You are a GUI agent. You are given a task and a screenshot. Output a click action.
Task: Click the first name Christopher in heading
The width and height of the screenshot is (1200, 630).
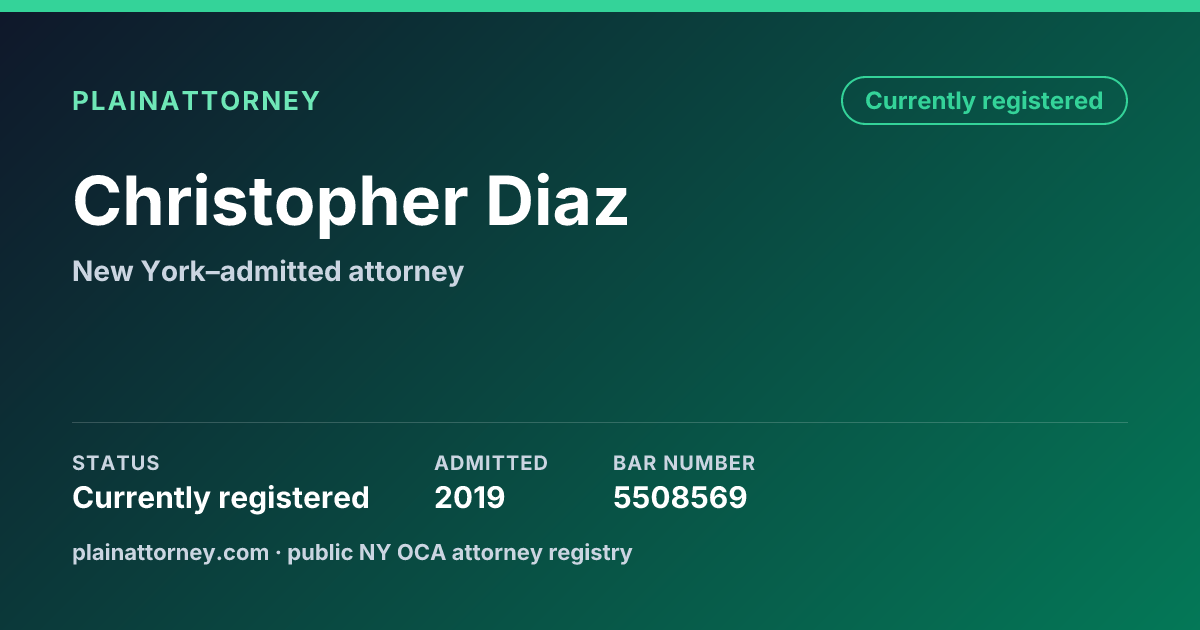point(270,202)
